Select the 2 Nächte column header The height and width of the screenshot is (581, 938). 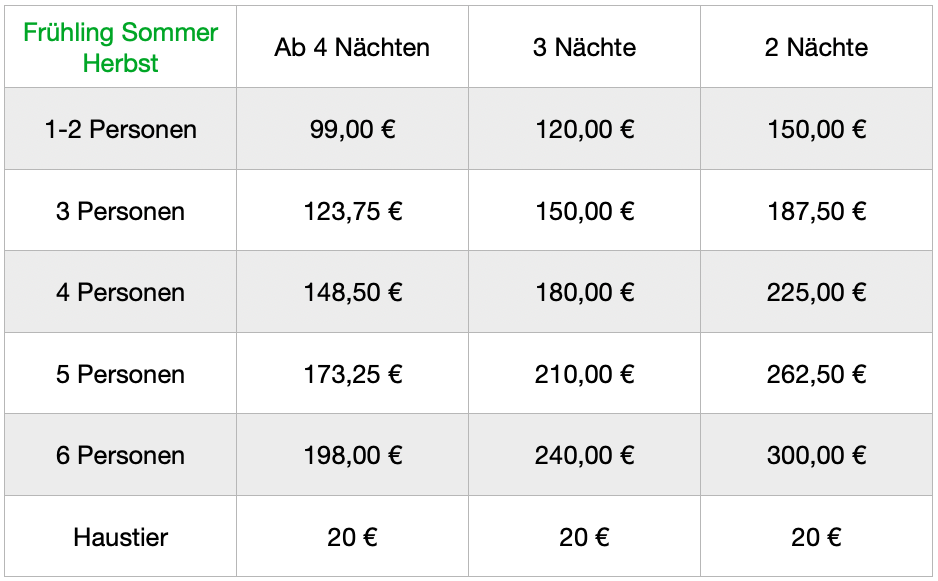(816, 47)
